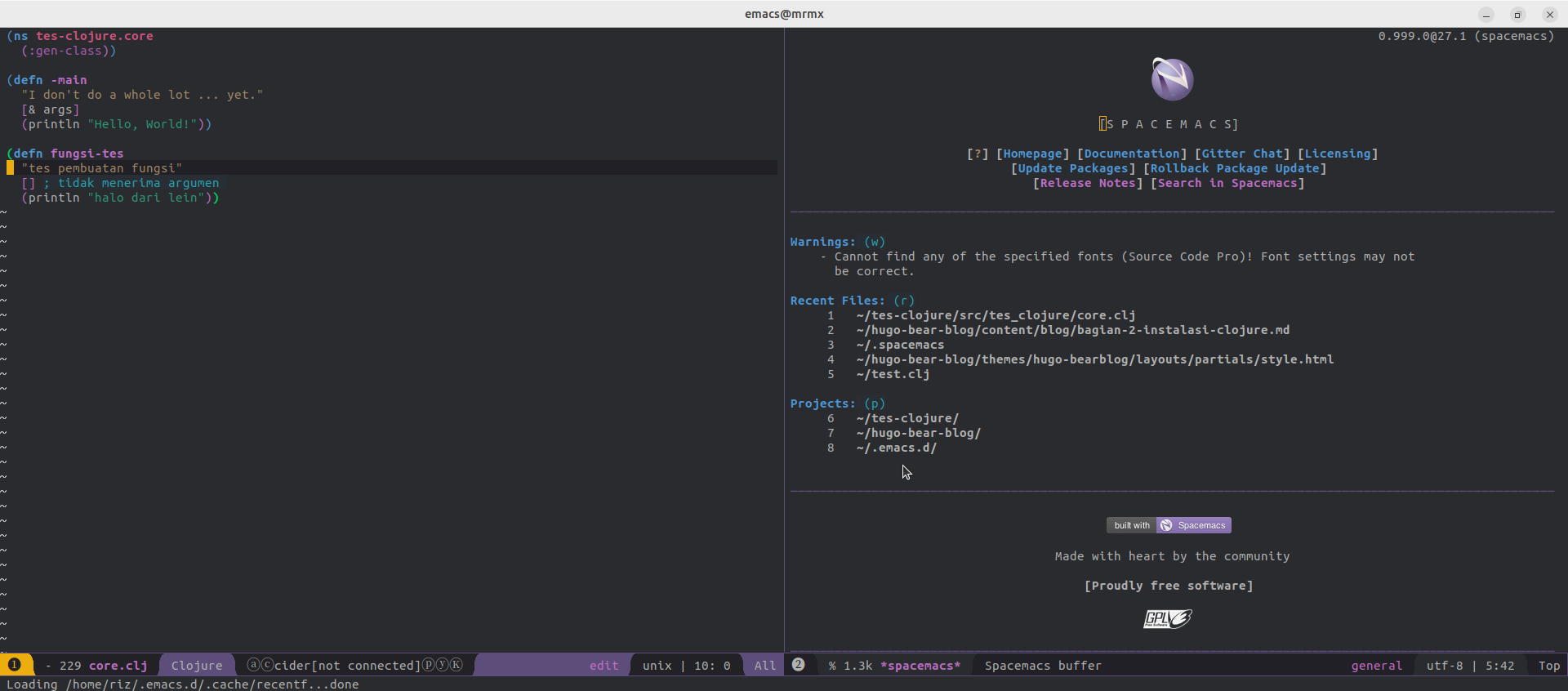Screen dimensions: 1568x691
Task: Click the 10: 0 cursor position indicator
Action: tap(712, 666)
